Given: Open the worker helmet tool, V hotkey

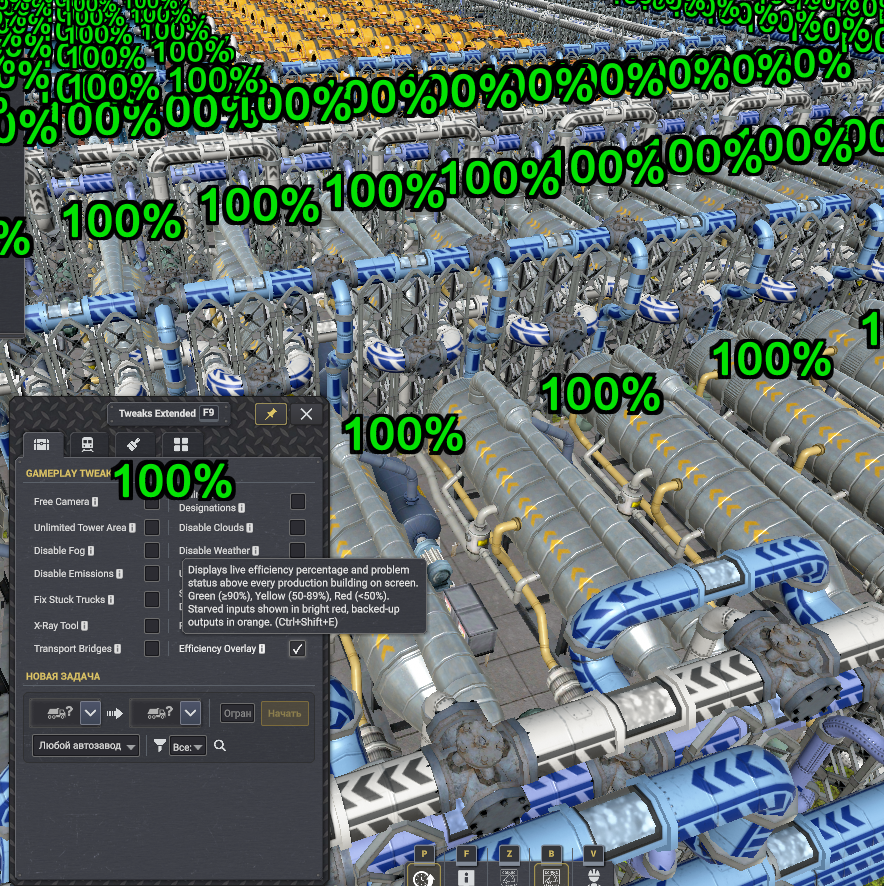Looking at the screenshot, I should pyautogui.click(x=593, y=876).
